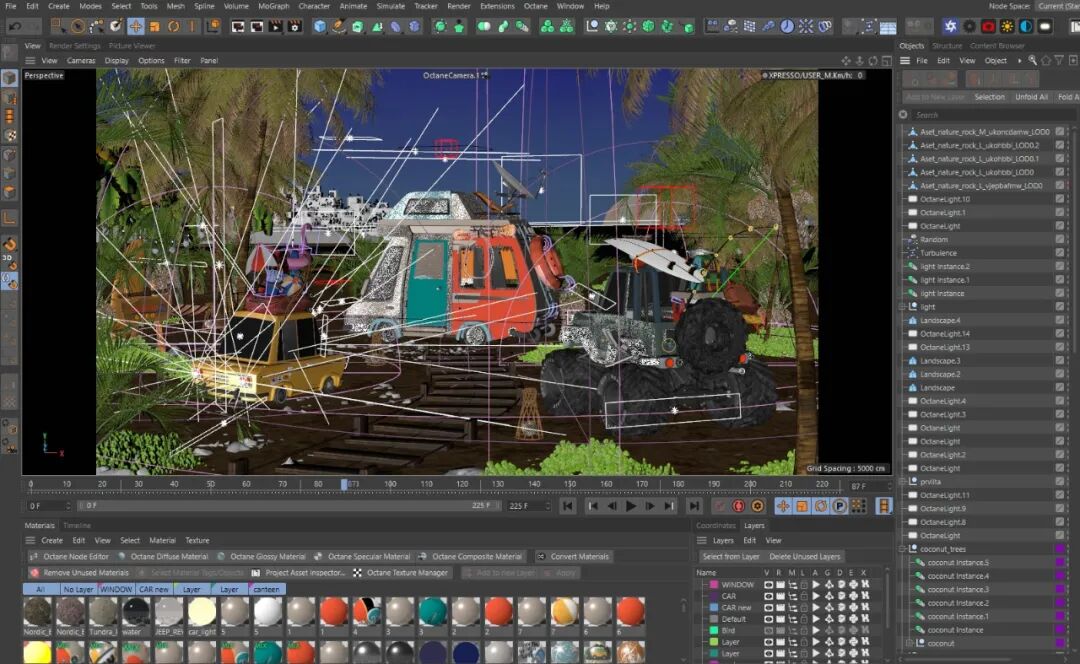Click Remove Unused Materials button

[79, 573]
